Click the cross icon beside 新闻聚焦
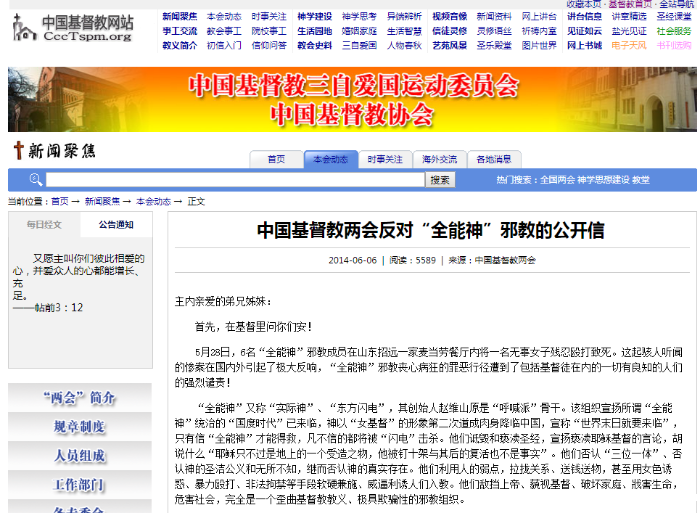Screen dimensions: 700x513 pyautogui.click(x=17, y=151)
